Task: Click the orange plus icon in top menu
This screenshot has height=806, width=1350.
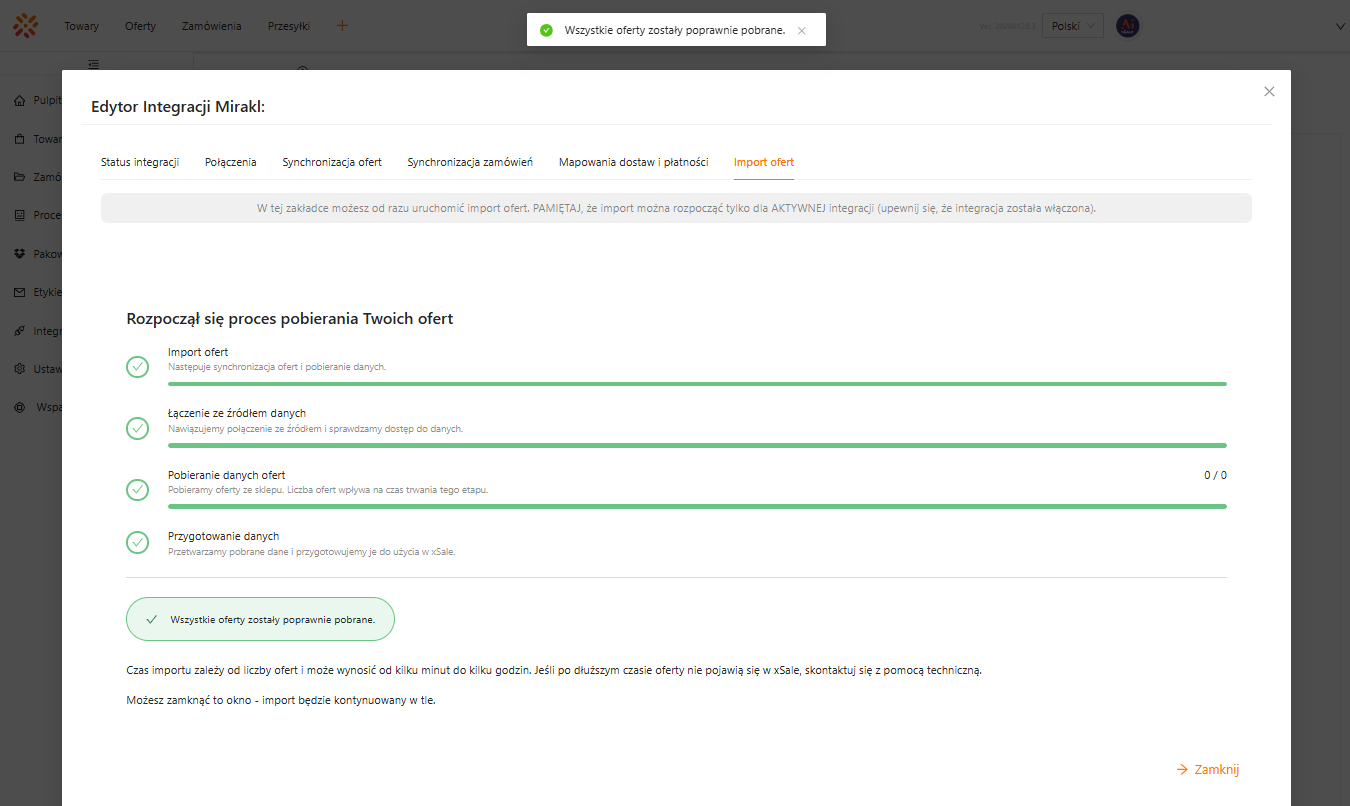Action: tap(342, 26)
